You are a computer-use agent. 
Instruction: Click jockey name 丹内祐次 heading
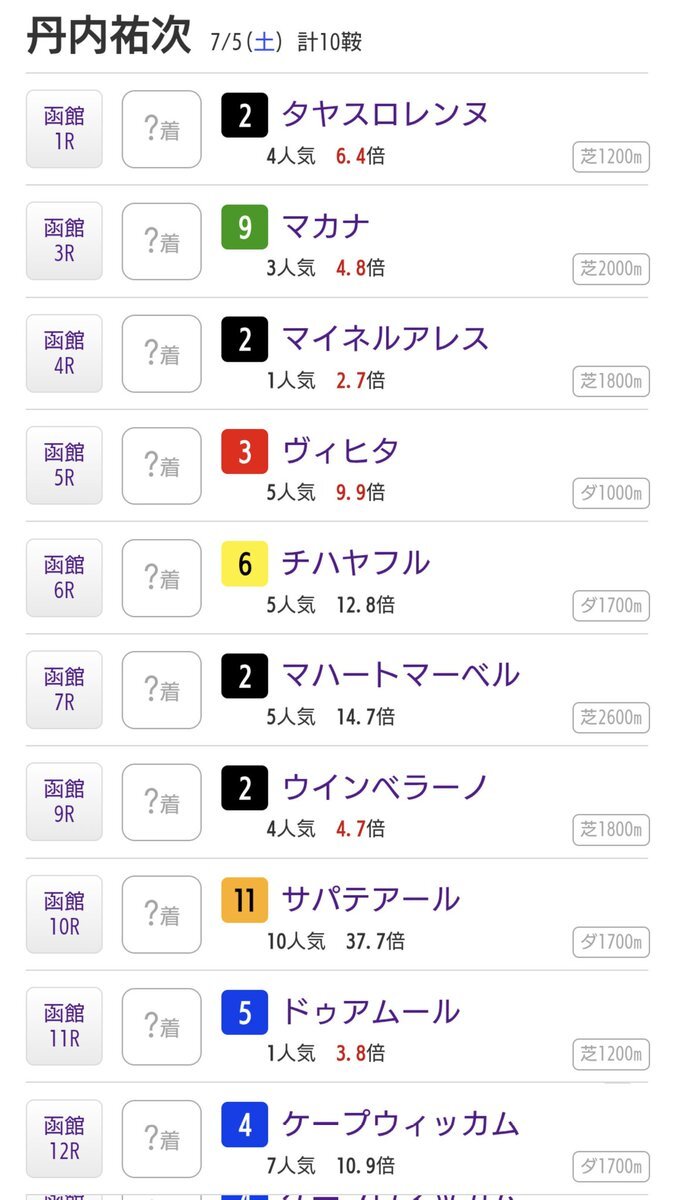pos(108,36)
